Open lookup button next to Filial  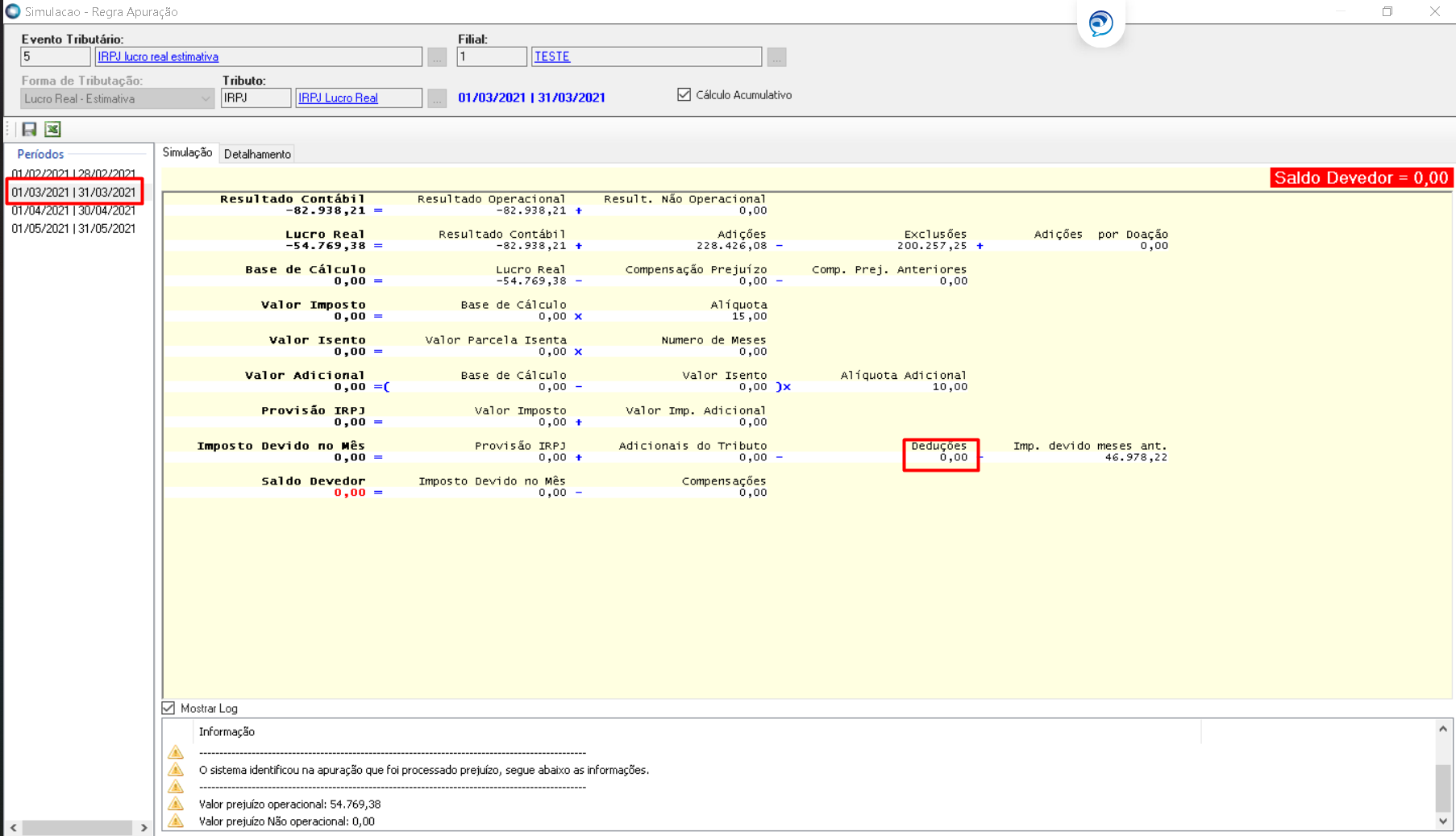tap(776, 57)
